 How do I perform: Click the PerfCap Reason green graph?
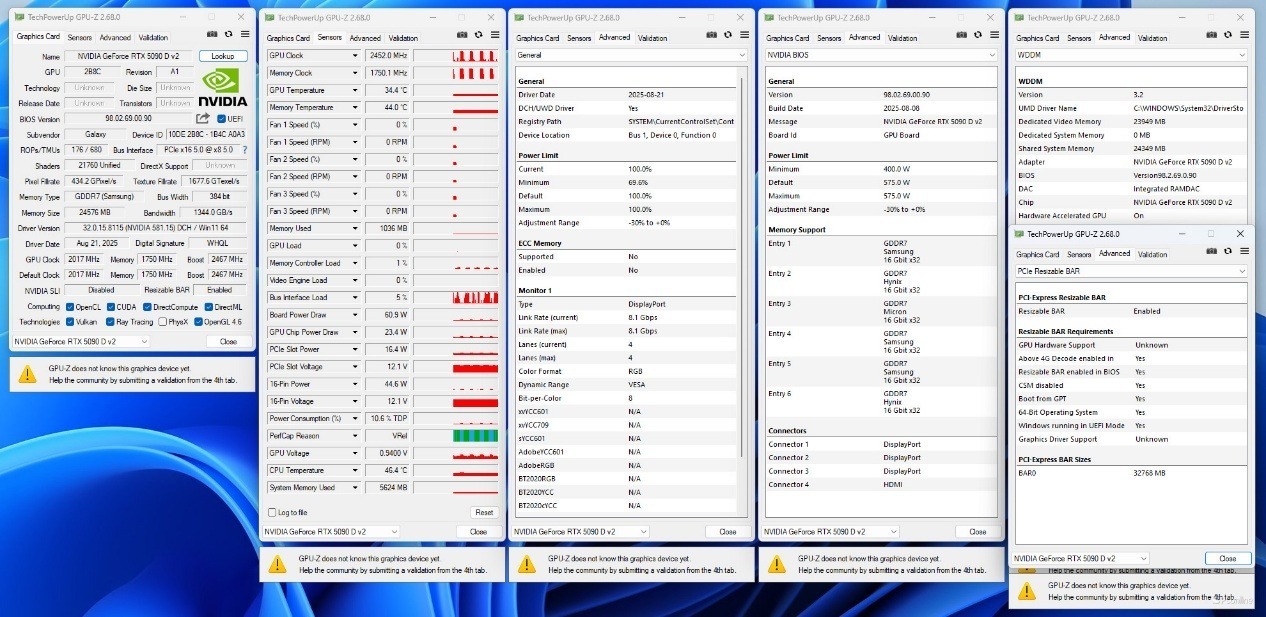point(475,436)
